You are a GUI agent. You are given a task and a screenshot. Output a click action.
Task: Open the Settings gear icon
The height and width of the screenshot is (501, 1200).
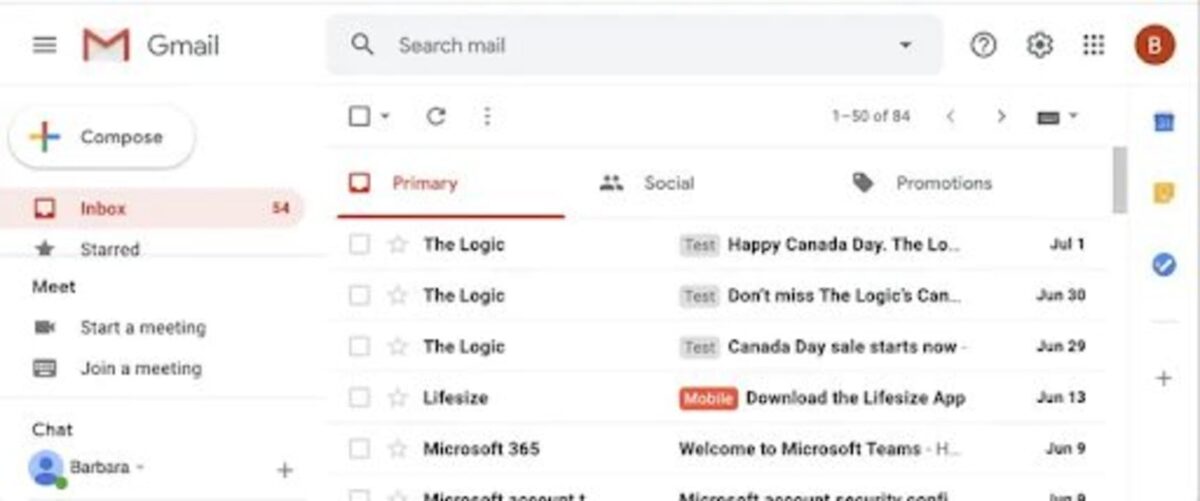point(1040,45)
